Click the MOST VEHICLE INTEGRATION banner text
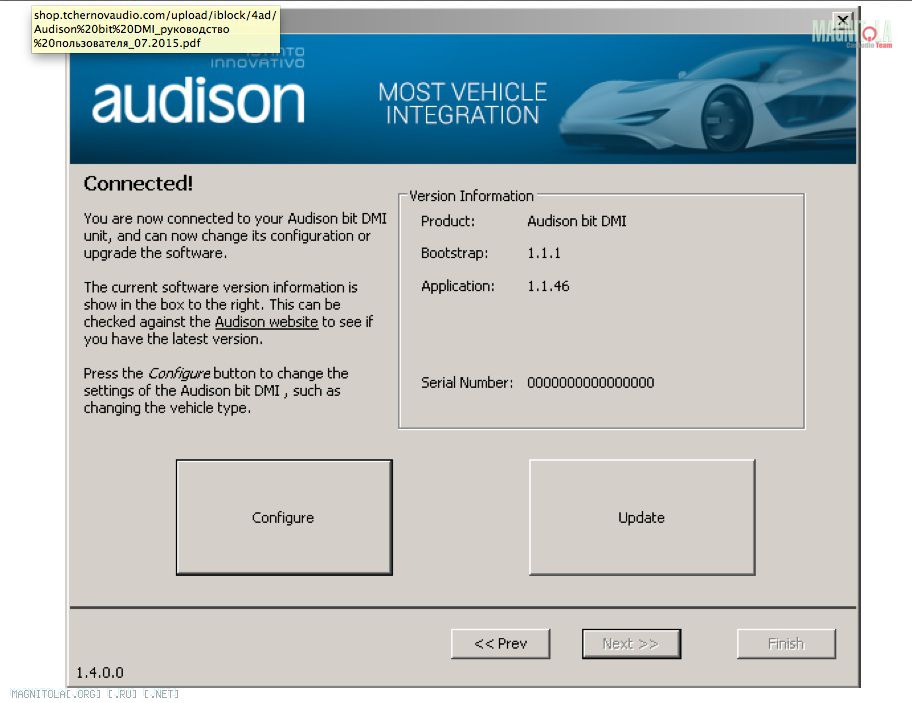Image resolution: width=912 pixels, height=703 pixels. click(x=462, y=104)
